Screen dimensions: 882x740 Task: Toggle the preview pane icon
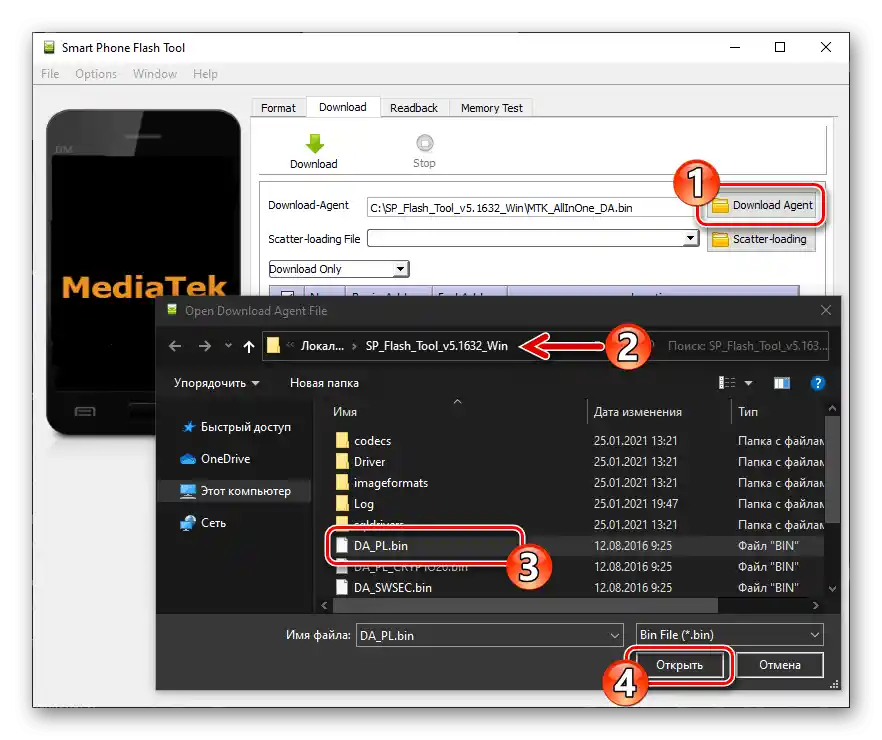[781, 383]
